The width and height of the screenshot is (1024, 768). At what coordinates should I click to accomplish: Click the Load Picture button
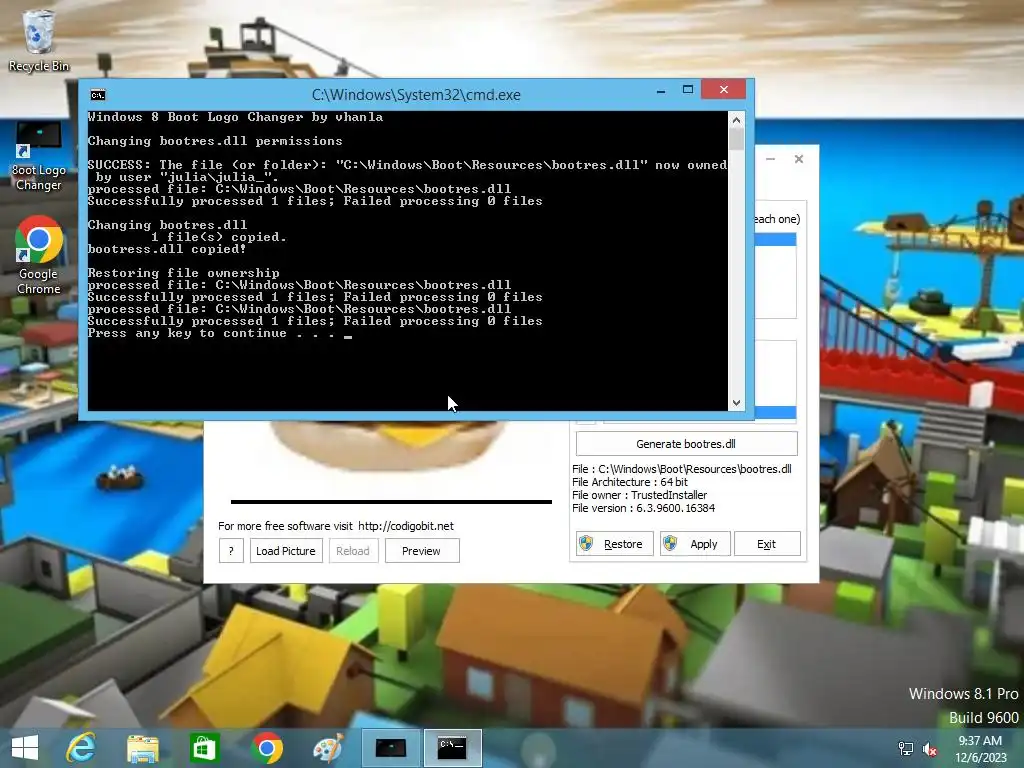point(286,551)
